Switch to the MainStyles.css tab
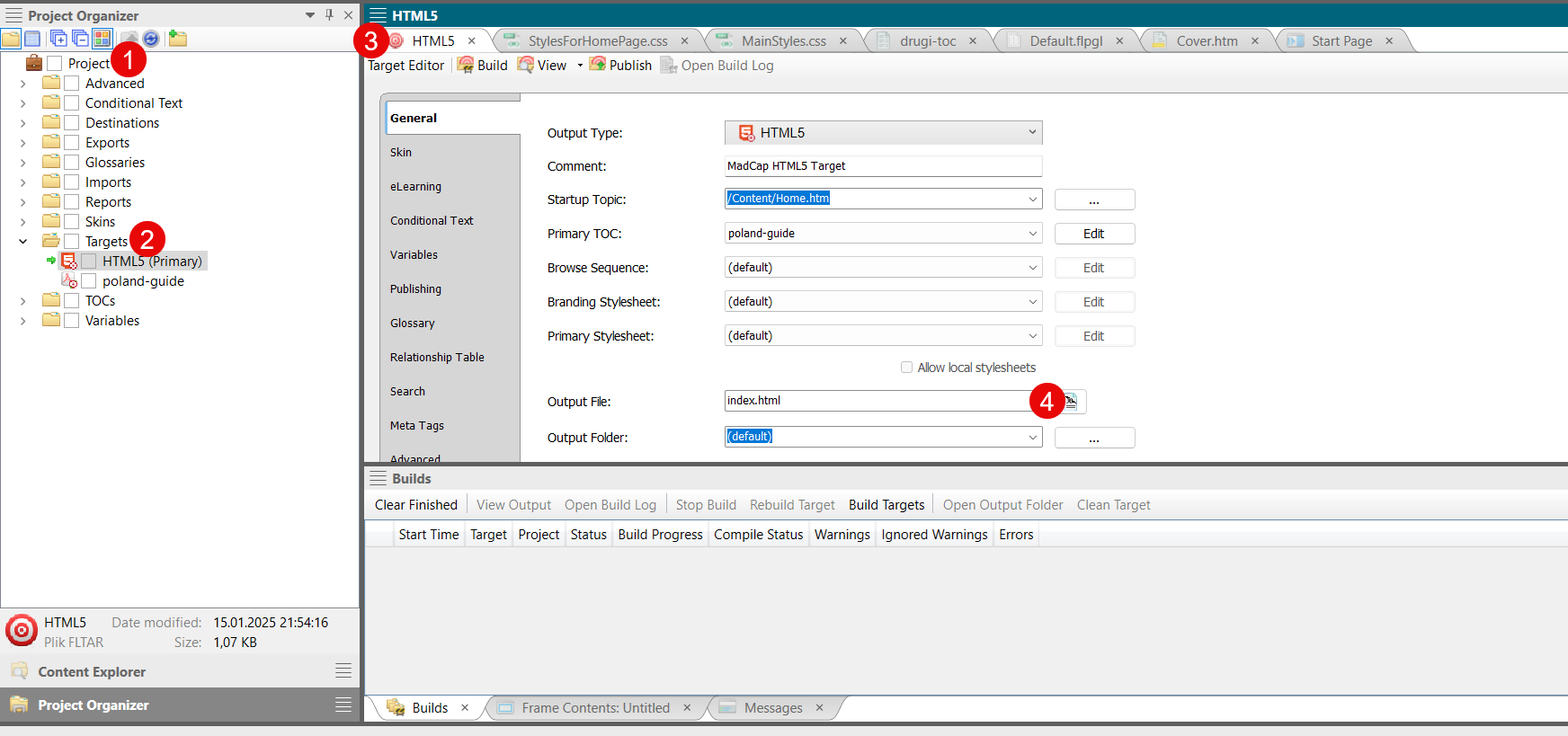The width and height of the screenshot is (1568, 736). click(x=783, y=40)
